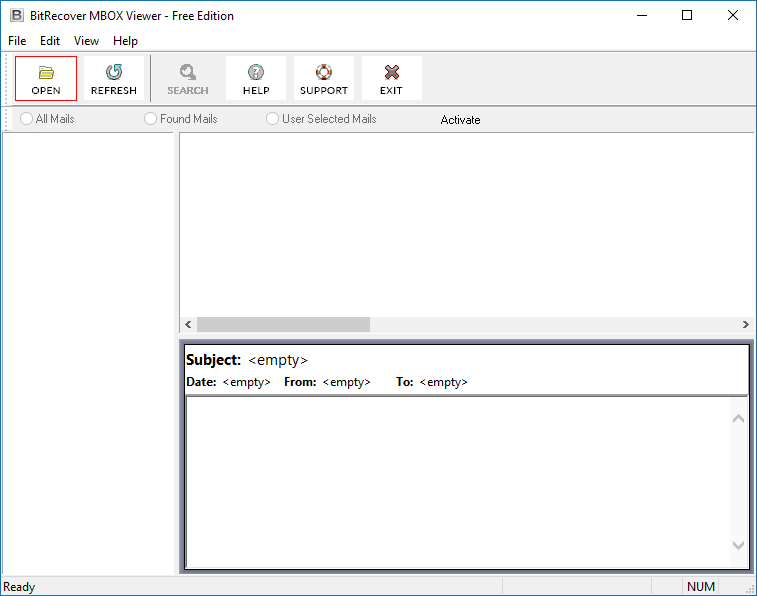Minimize the MBOX Viewer window
This screenshot has height=596, width=757.
[x=642, y=15]
